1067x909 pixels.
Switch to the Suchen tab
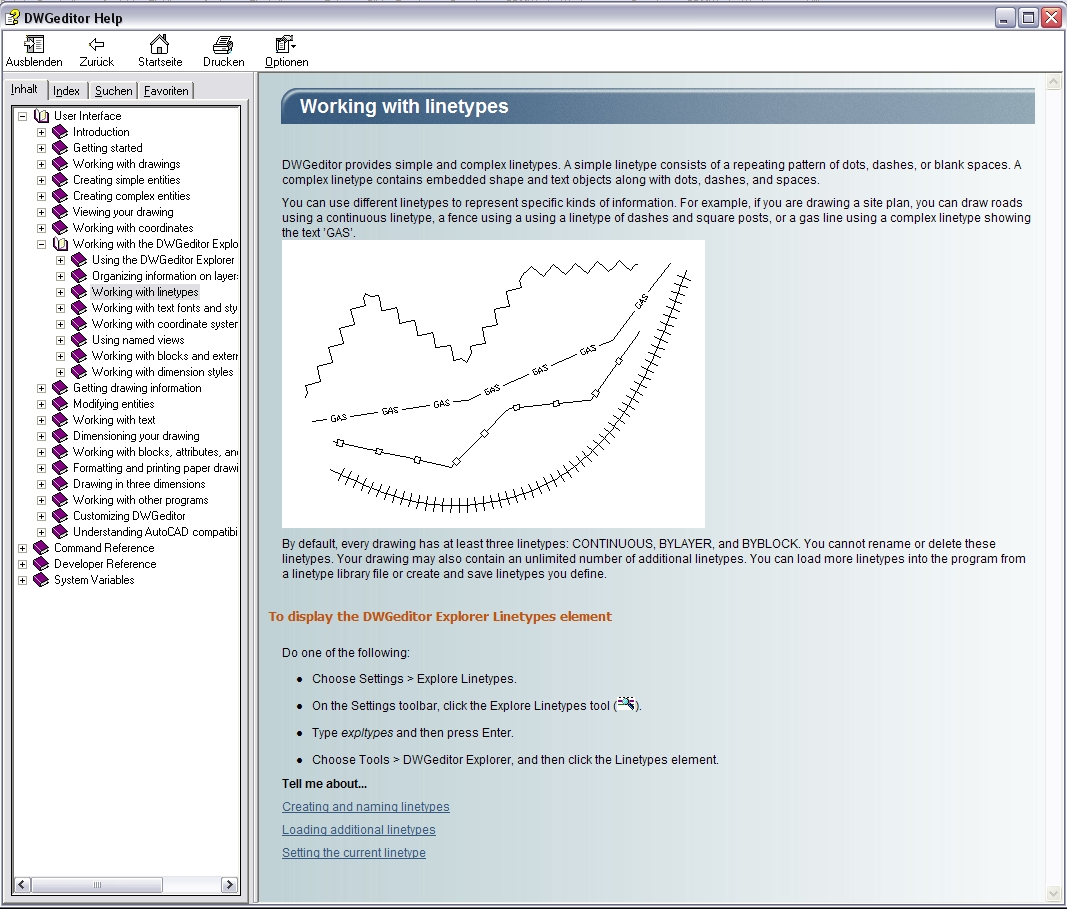(x=114, y=90)
